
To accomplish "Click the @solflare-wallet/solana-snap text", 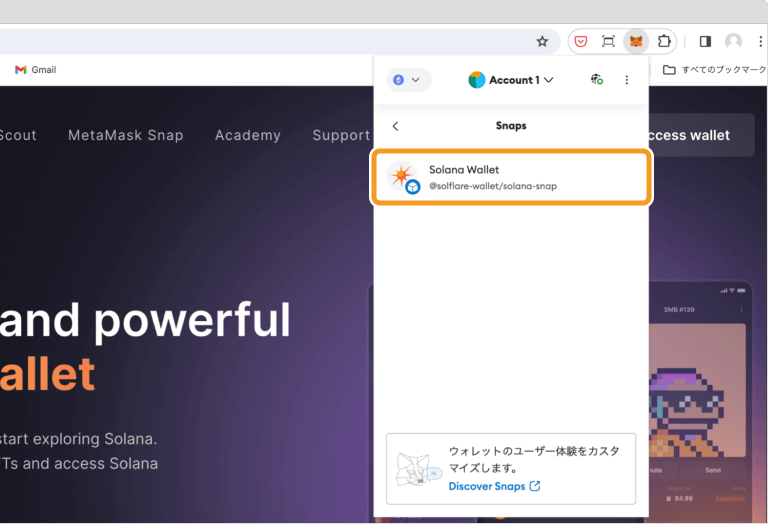I will click(x=493, y=186).
